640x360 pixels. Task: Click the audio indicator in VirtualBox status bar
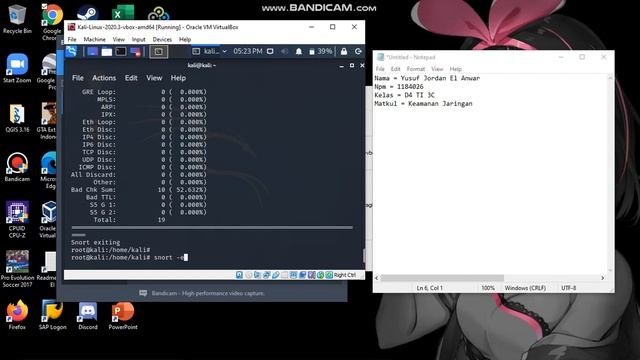point(257,275)
